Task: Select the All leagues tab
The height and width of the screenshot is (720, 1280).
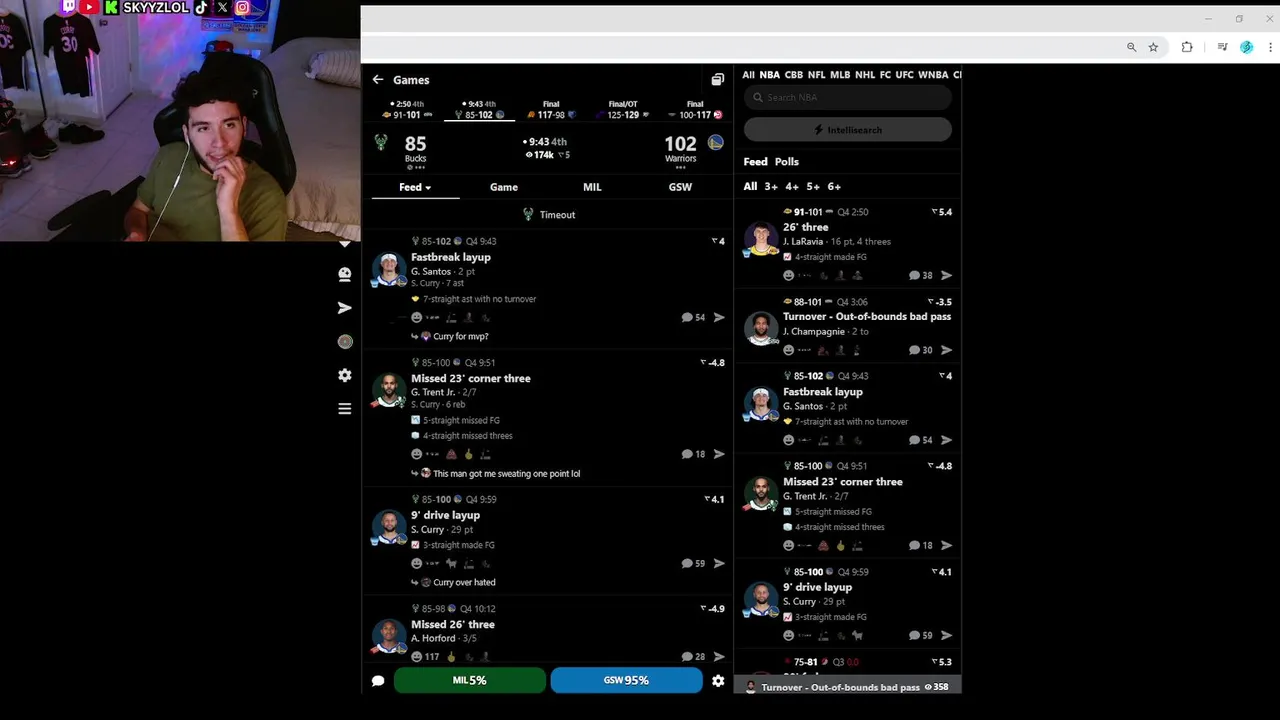Action: (748, 75)
